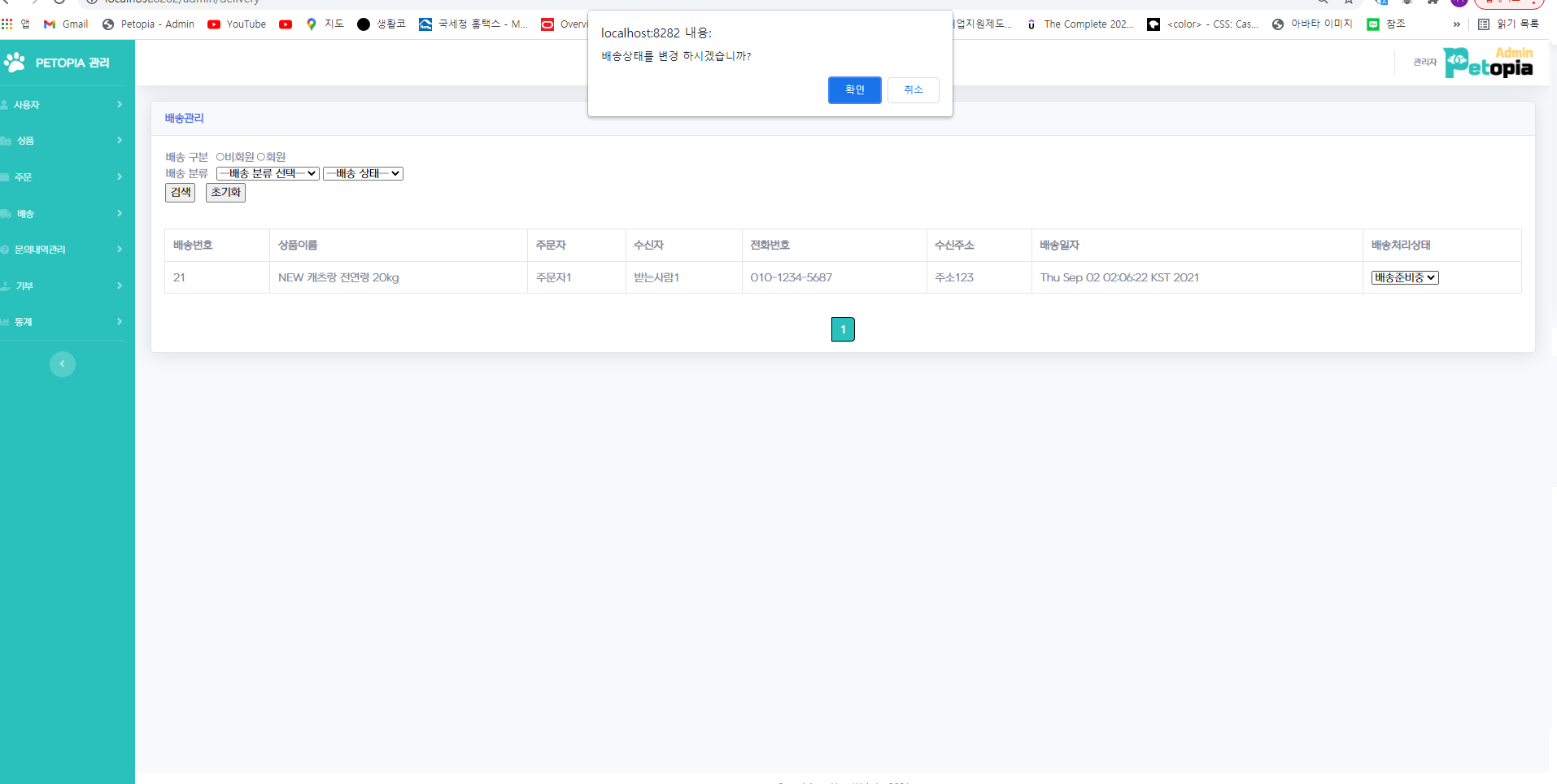Open the Gmail bookmark icon

(x=50, y=24)
